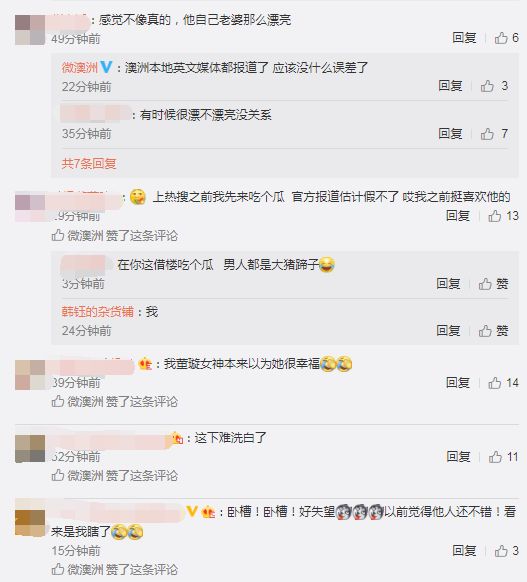Reply to the 感觉不像真的 comment
527x582 pixels.
click(x=464, y=37)
